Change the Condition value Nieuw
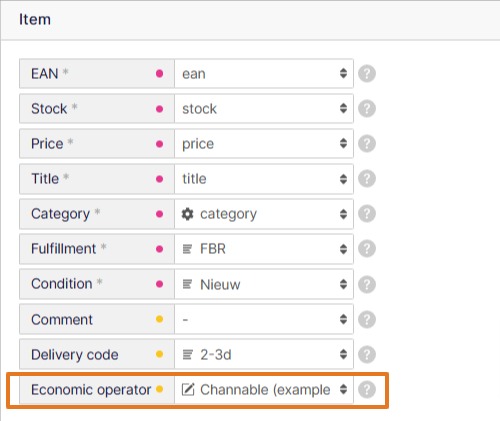 coord(264,284)
